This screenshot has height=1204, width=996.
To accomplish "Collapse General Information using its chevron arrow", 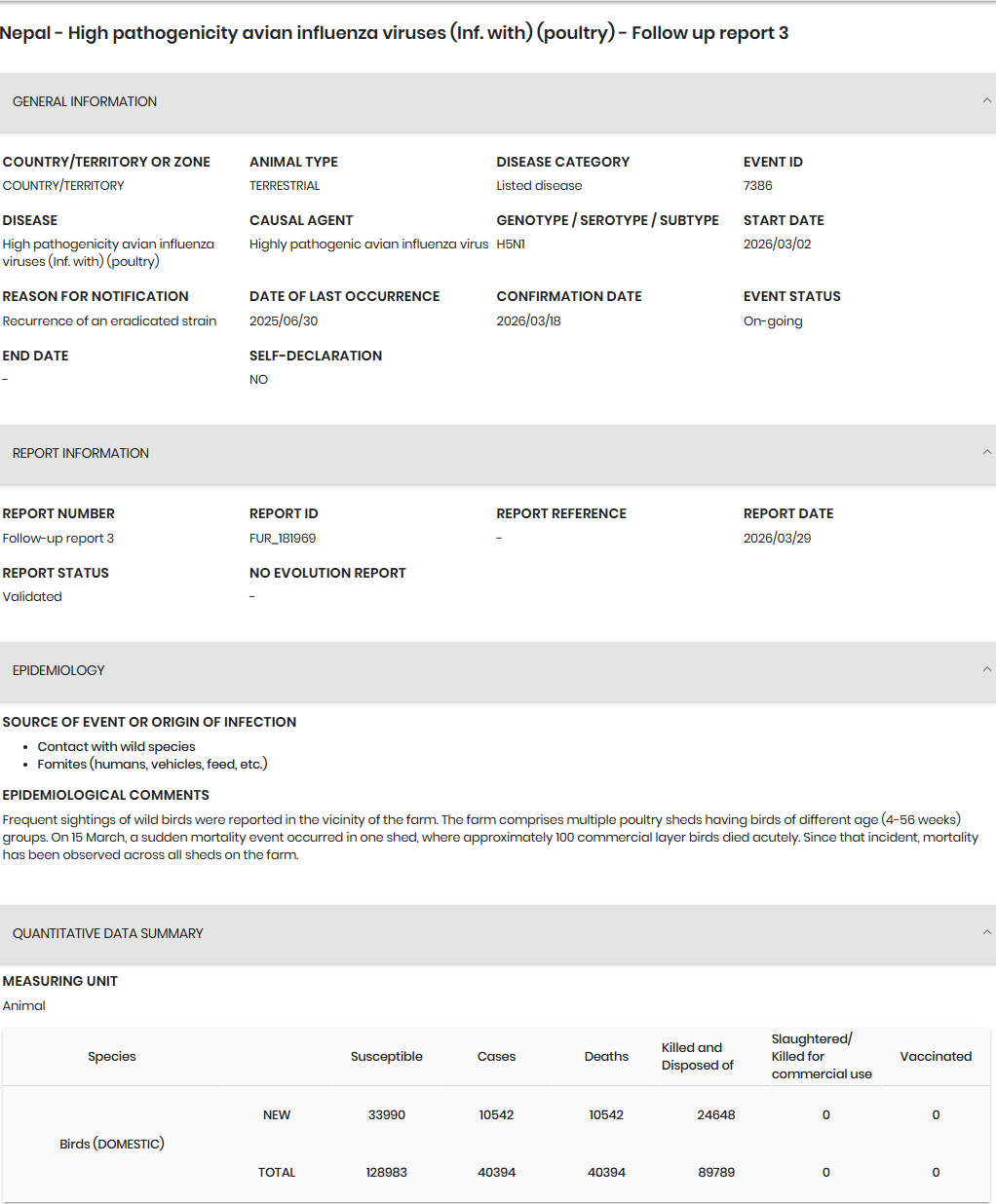I will pyautogui.click(x=986, y=100).
